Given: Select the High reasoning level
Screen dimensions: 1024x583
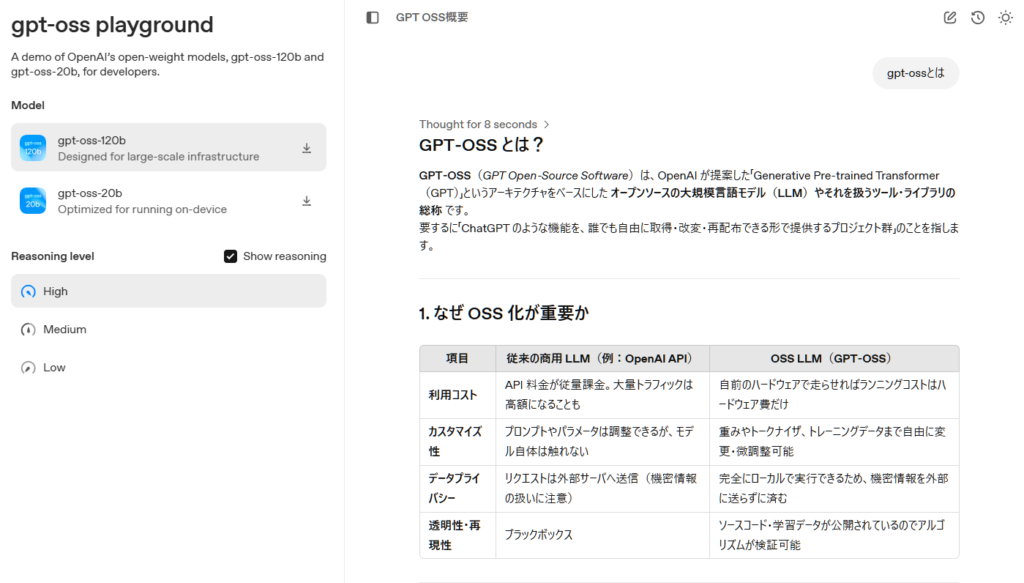Looking at the screenshot, I should pyautogui.click(x=168, y=291).
